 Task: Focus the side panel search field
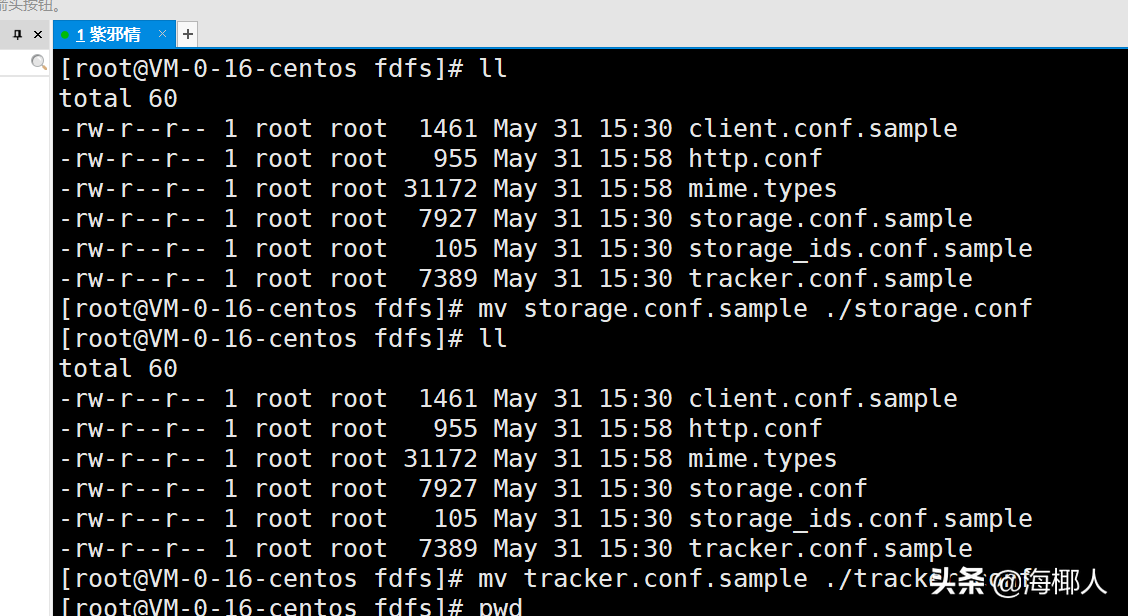point(15,63)
